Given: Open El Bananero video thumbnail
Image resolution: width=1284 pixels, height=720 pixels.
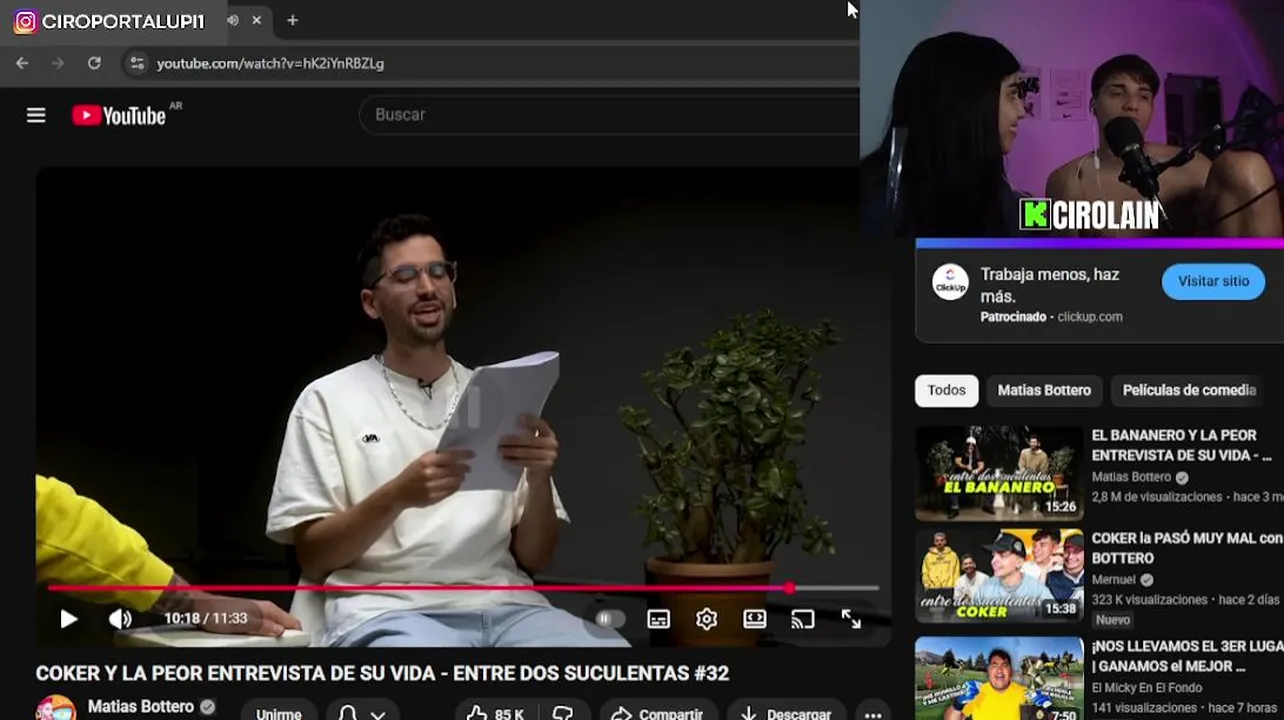Looking at the screenshot, I should click(x=999, y=473).
